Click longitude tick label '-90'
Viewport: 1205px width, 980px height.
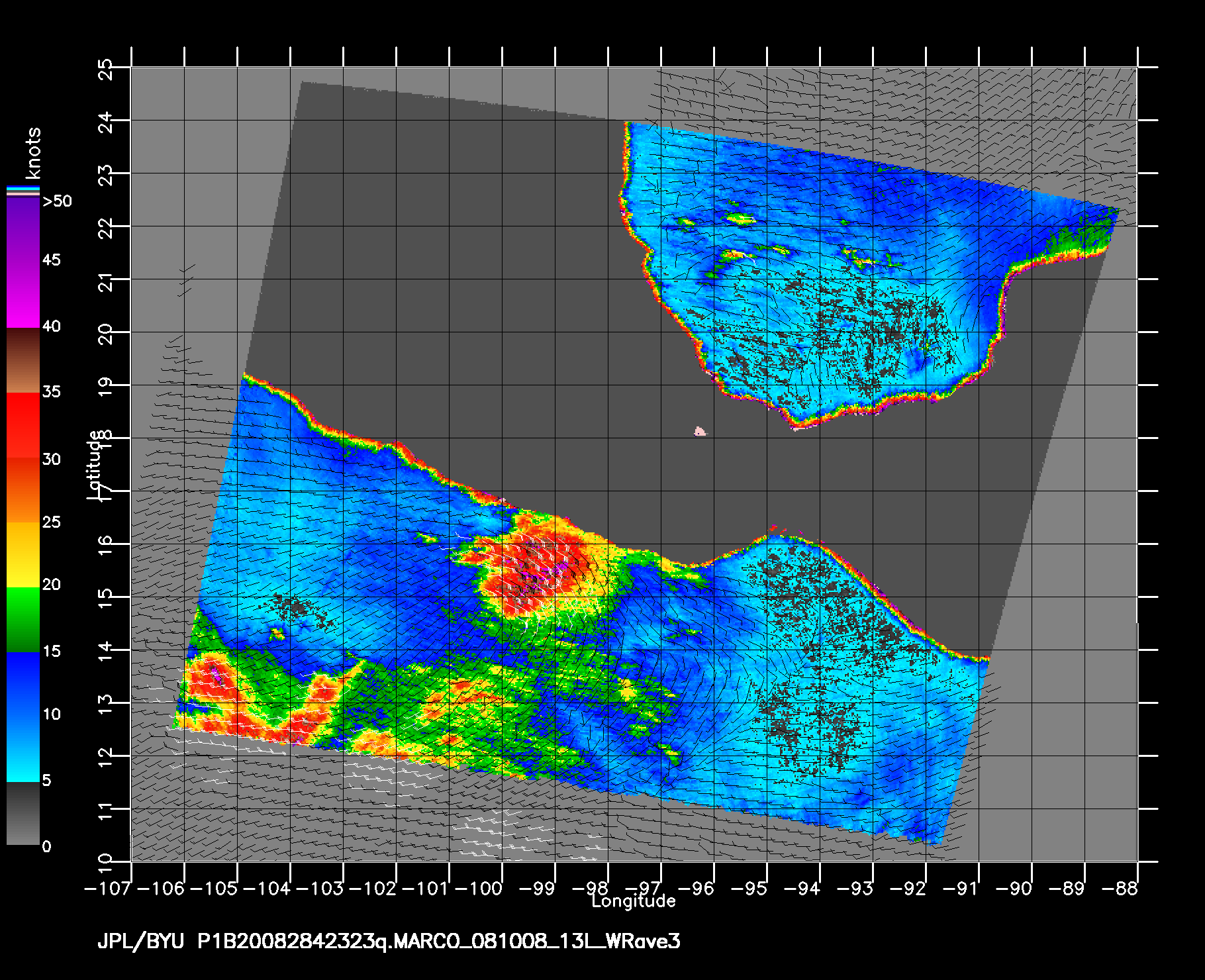click(1014, 888)
